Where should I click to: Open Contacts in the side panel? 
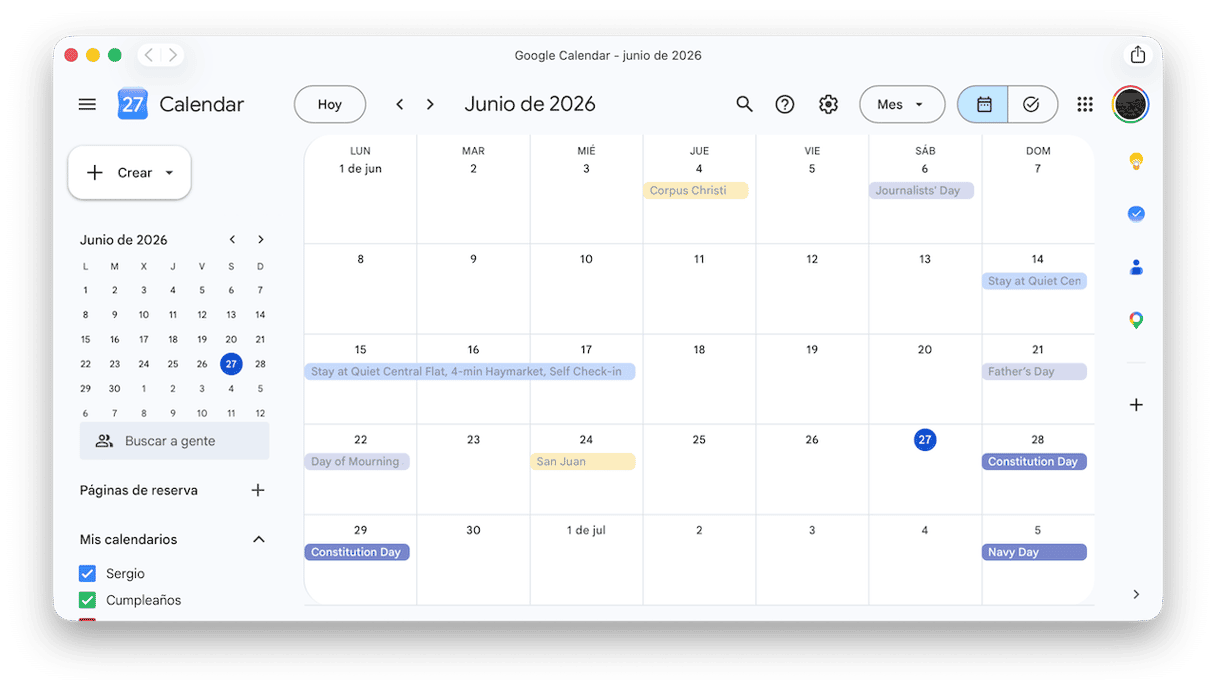pyautogui.click(x=1136, y=267)
